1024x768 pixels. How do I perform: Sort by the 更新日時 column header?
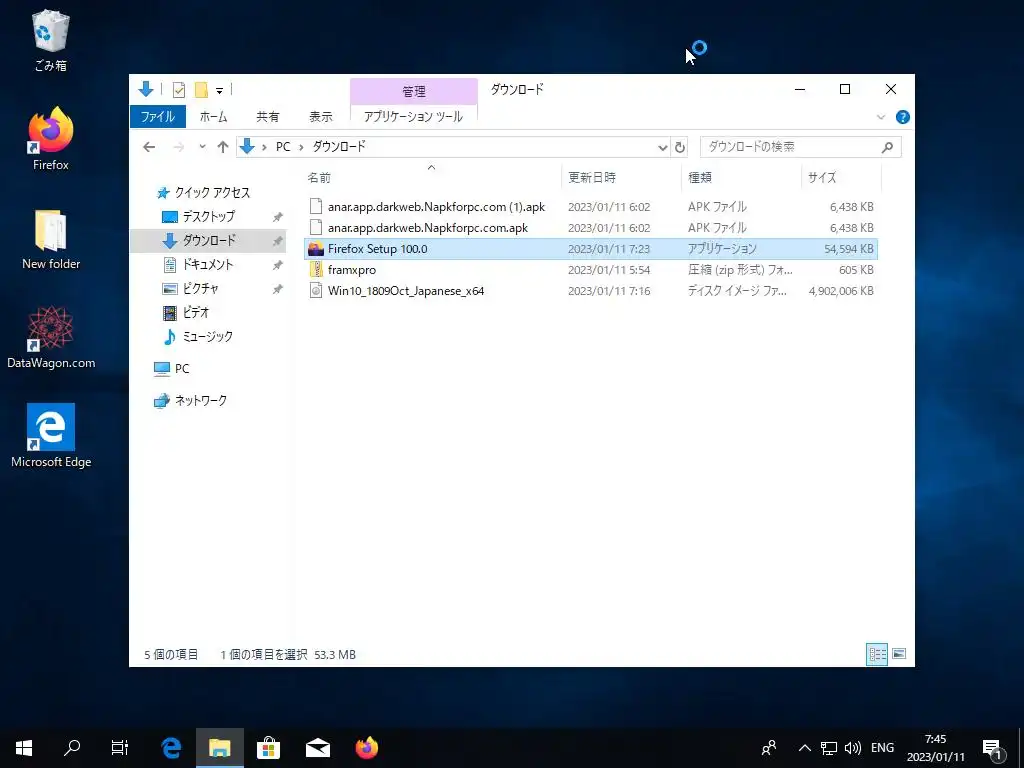[x=620, y=178]
